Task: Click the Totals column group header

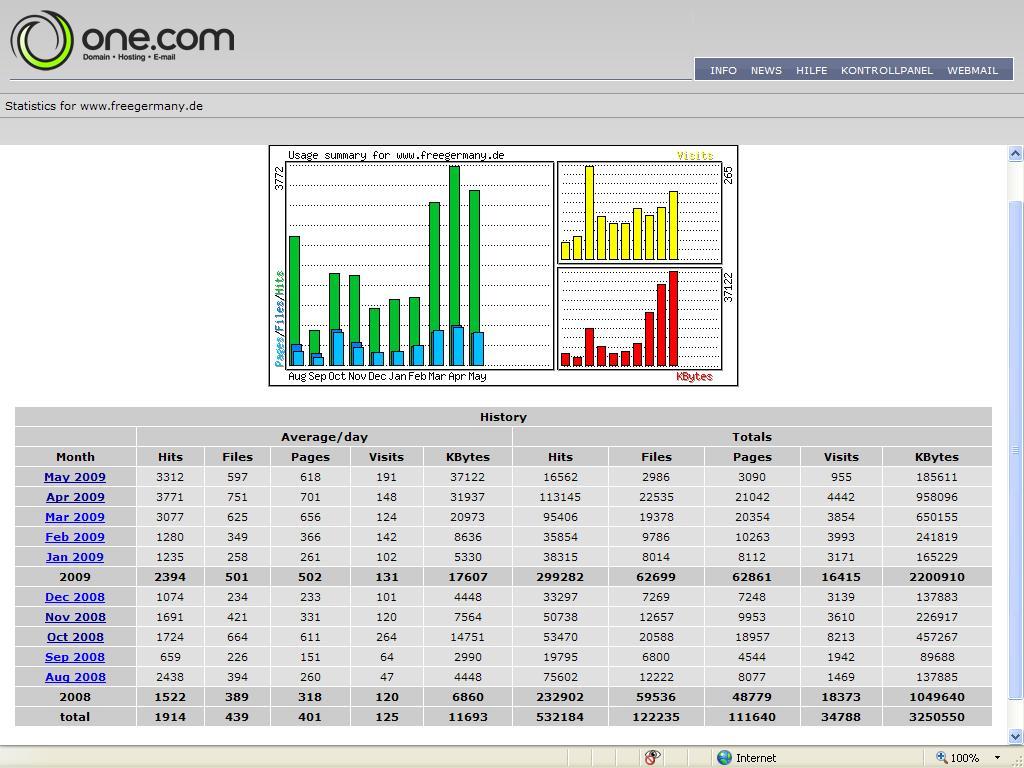Action: 752,437
